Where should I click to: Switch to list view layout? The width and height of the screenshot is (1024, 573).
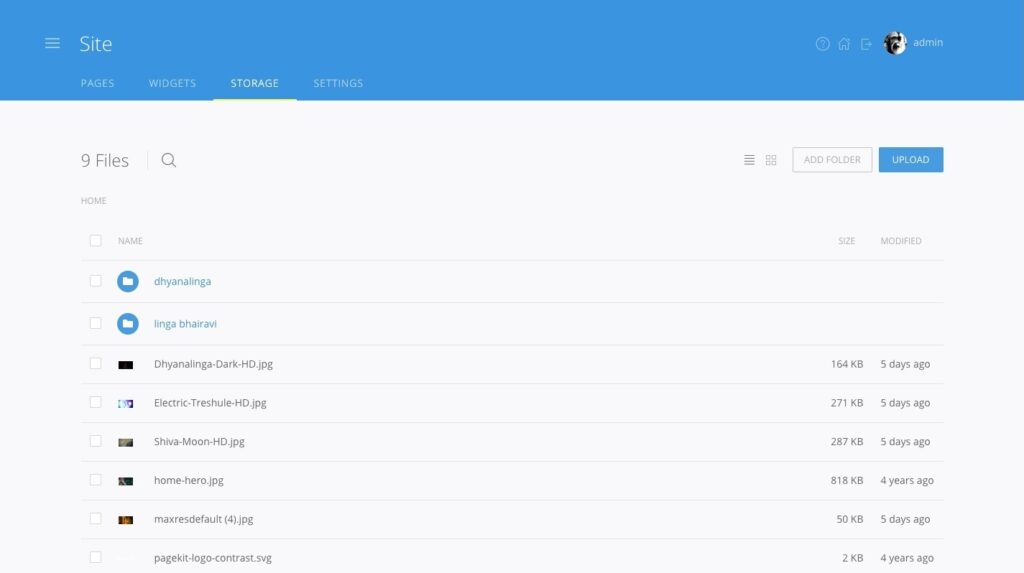[x=749, y=160]
